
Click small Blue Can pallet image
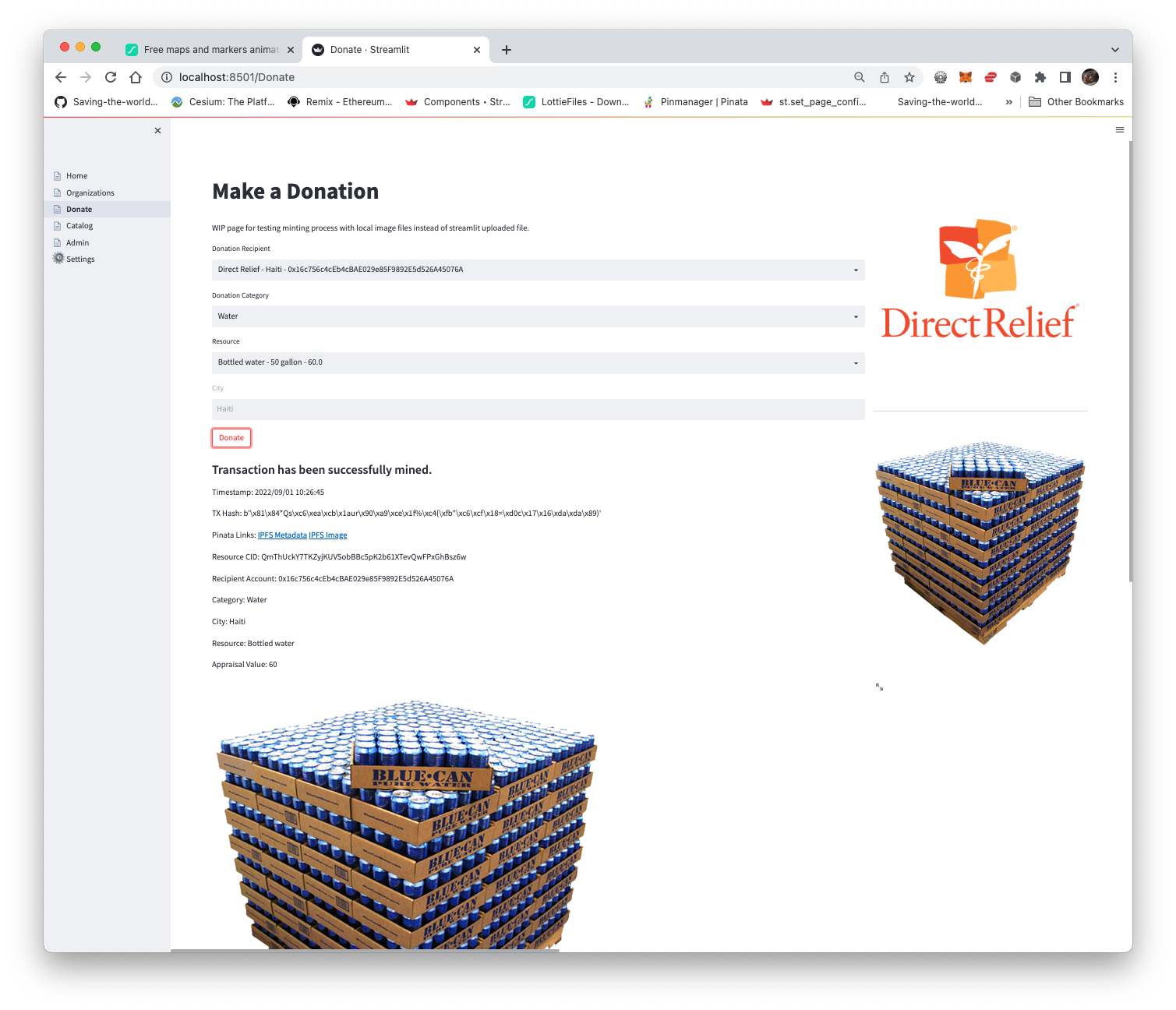click(980, 543)
